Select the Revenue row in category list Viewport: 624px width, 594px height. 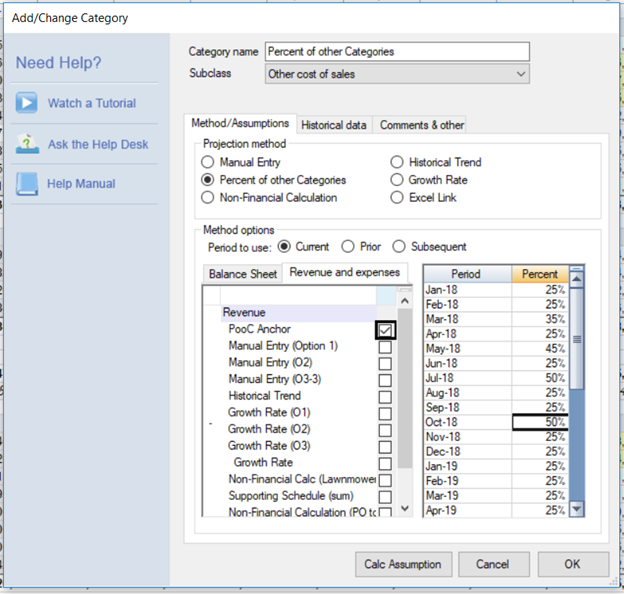[298, 313]
